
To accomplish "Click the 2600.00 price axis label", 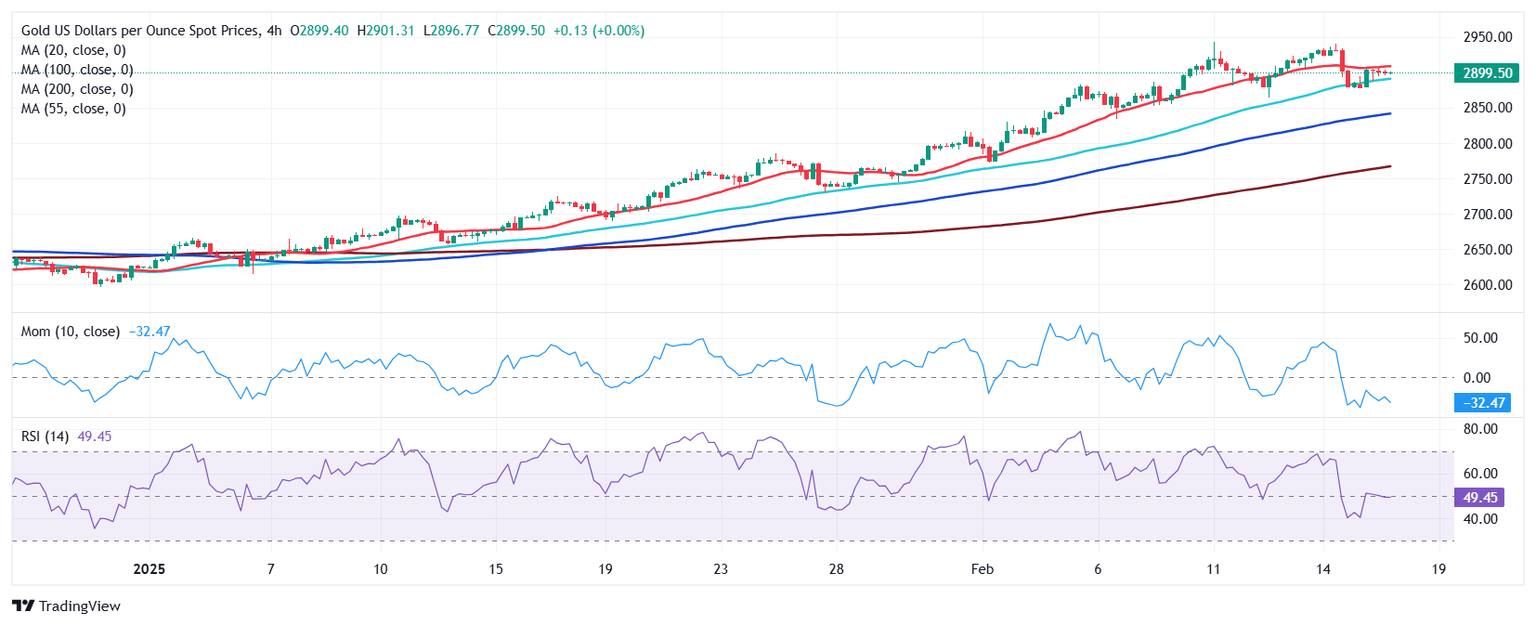I will [x=1484, y=285].
